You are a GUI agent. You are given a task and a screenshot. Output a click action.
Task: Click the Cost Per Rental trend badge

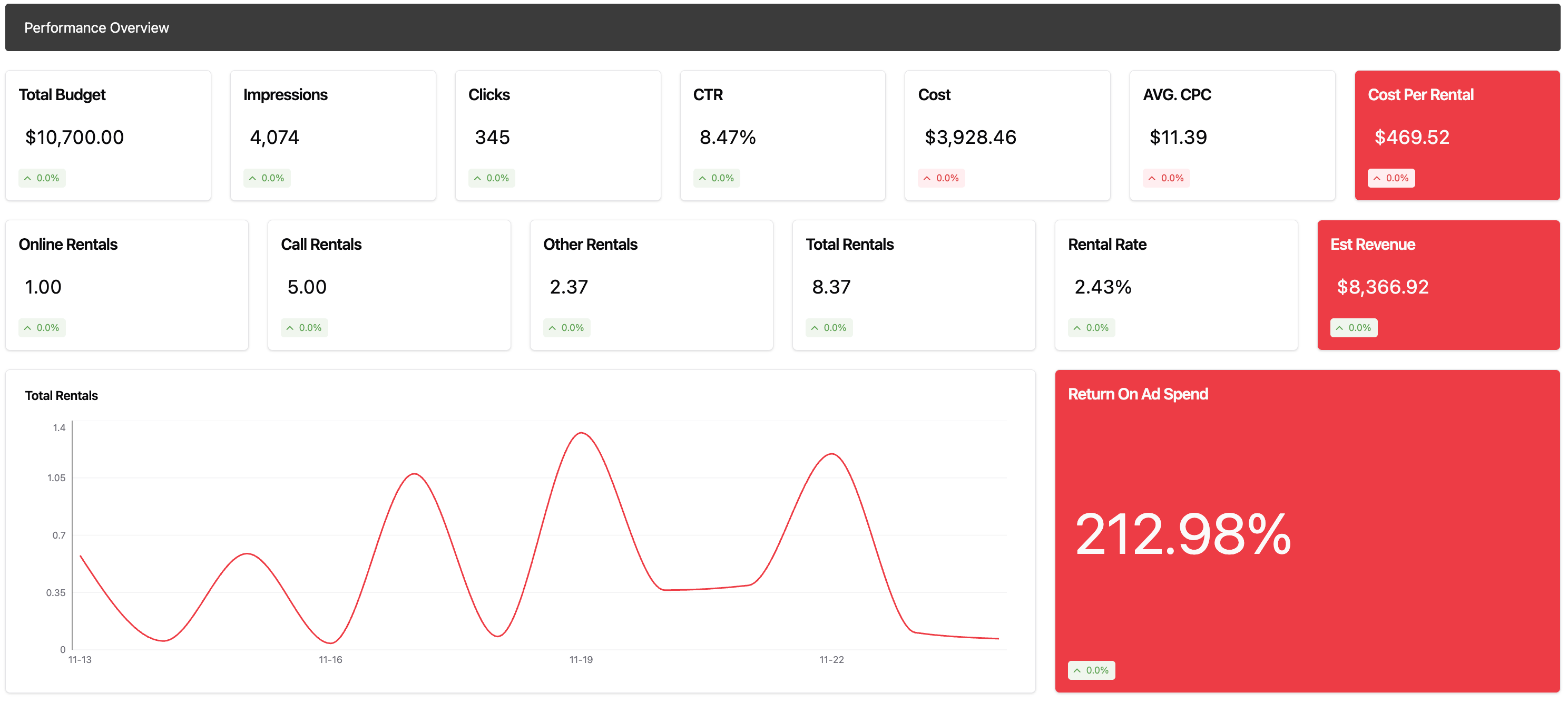[1391, 178]
